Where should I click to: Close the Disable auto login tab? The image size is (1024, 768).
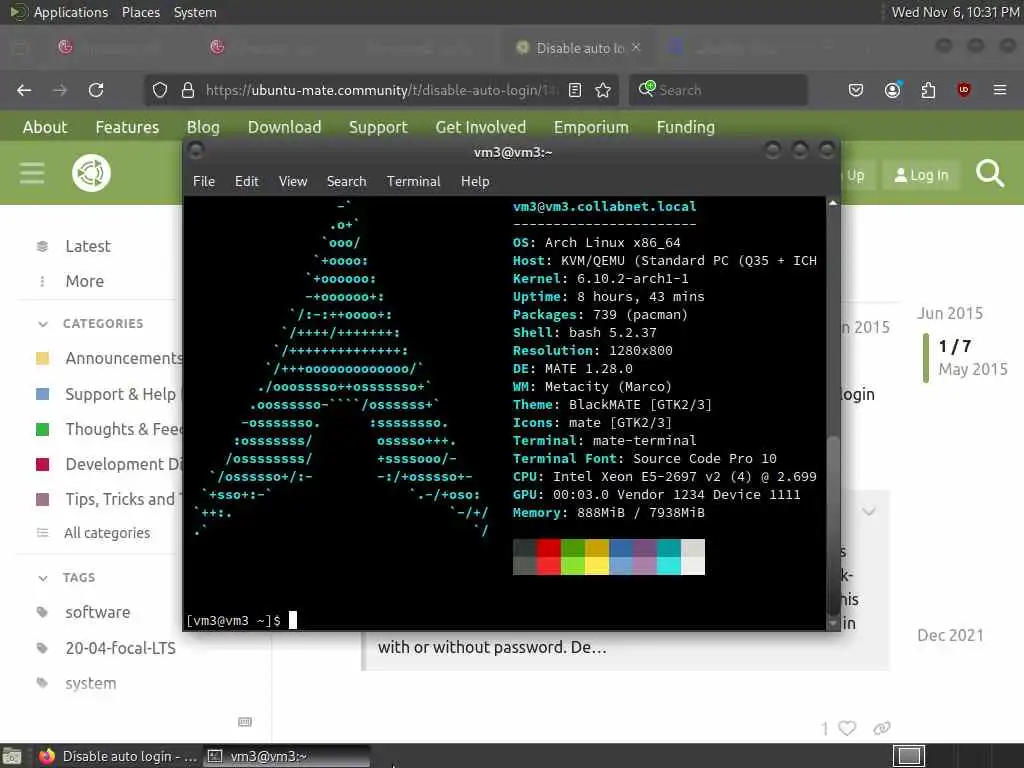pyautogui.click(x=636, y=47)
